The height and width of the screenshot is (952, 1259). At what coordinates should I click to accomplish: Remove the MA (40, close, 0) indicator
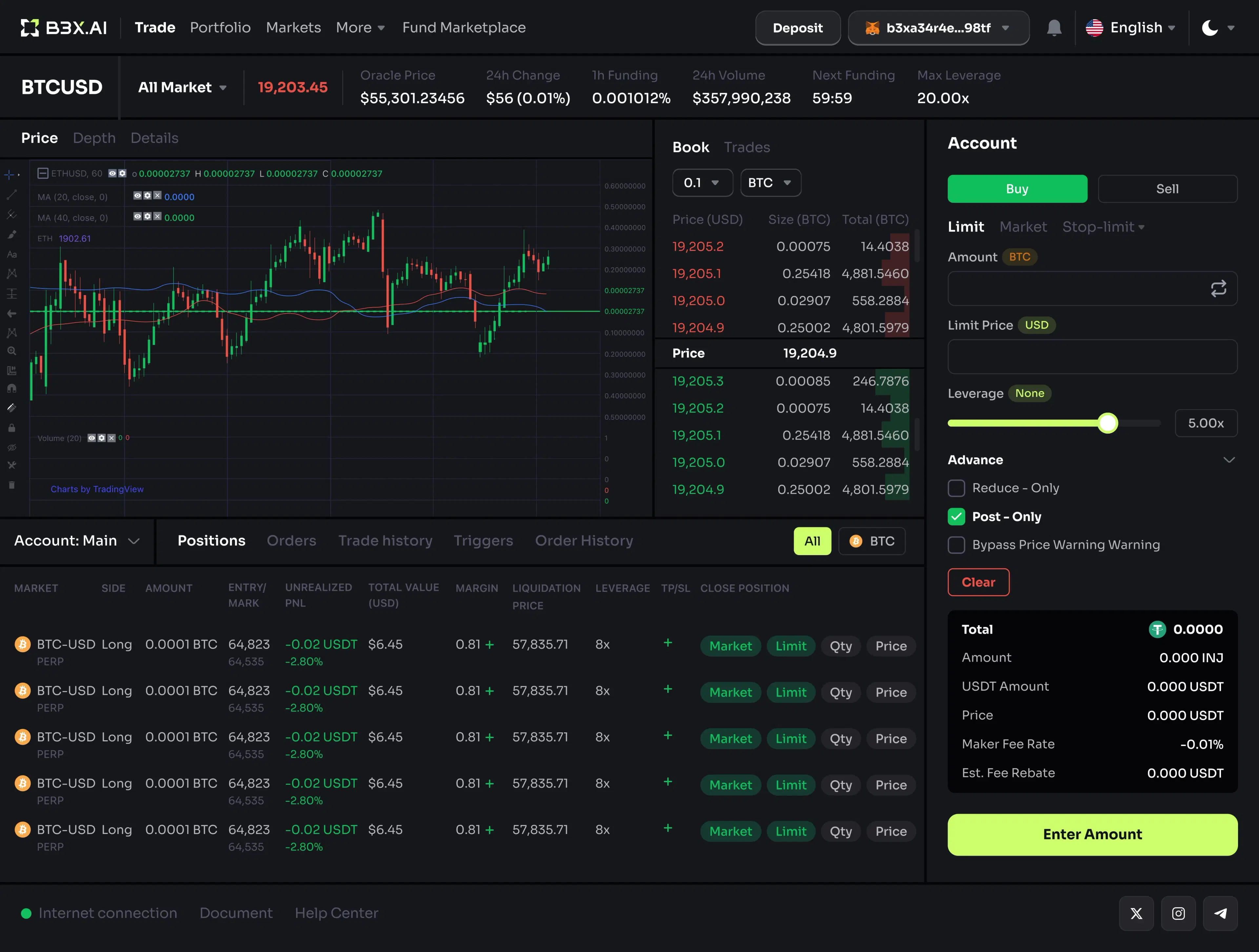pos(158,217)
